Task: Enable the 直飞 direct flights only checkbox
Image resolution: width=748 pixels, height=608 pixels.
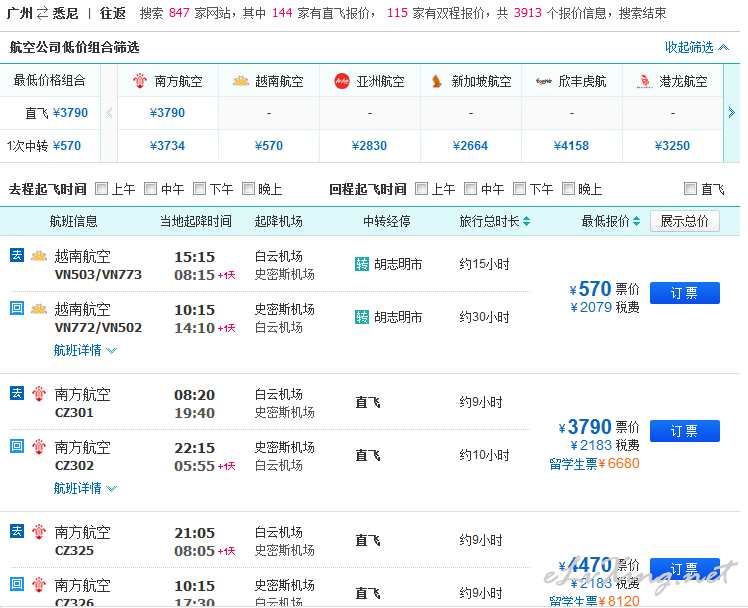Action: click(690, 189)
